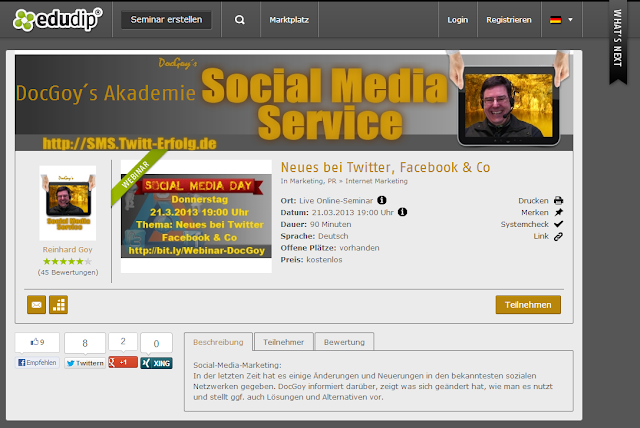The image size is (640, 428).
Task: Switch to the Bewertung tab
Action: pos(344,342)
